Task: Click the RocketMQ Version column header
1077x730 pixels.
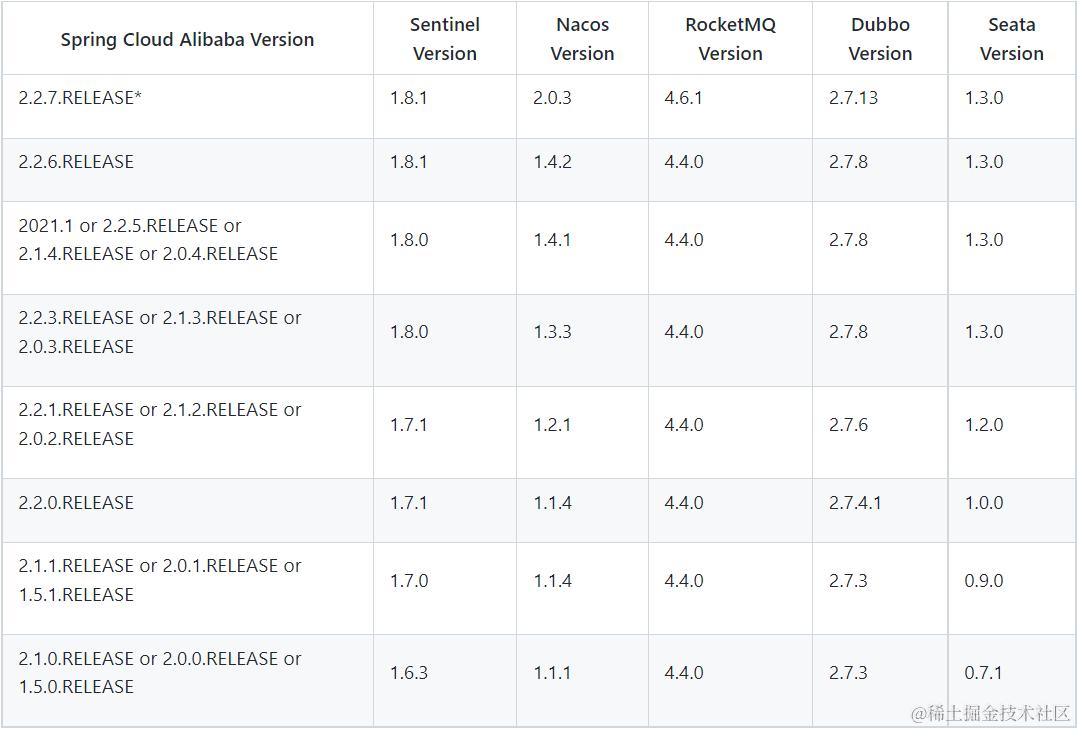Action: 730,39
